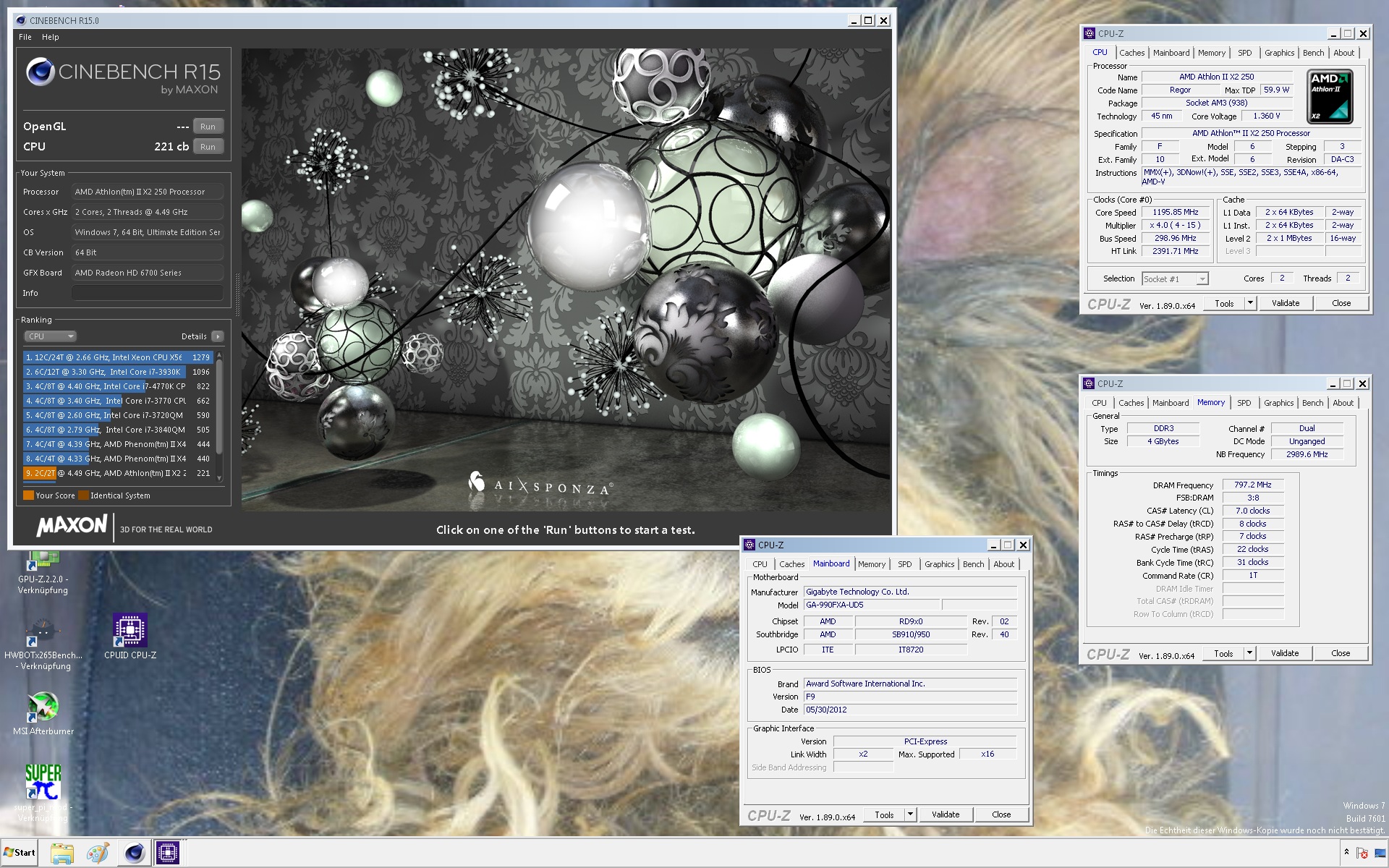The height and width of the screenshot is (868, 1389).
Task: Click Tools button in Mainboard CPU-Z
Action: click(x=884, y=814)
